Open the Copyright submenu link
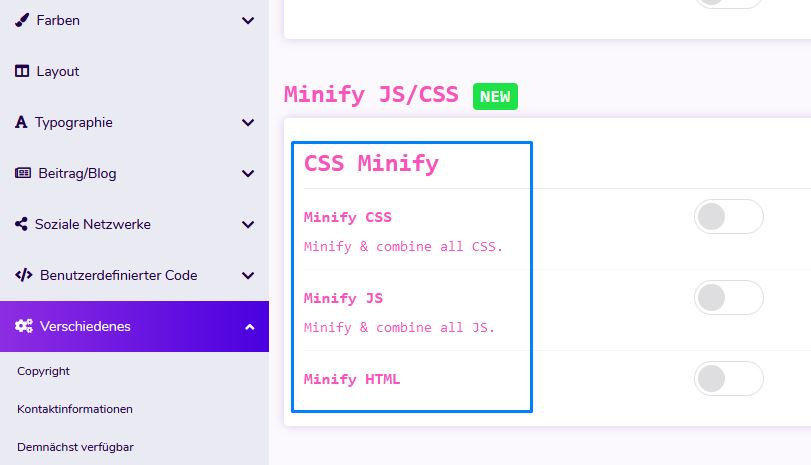The height and width of the screenshot is (465, 811). point(43,371)
